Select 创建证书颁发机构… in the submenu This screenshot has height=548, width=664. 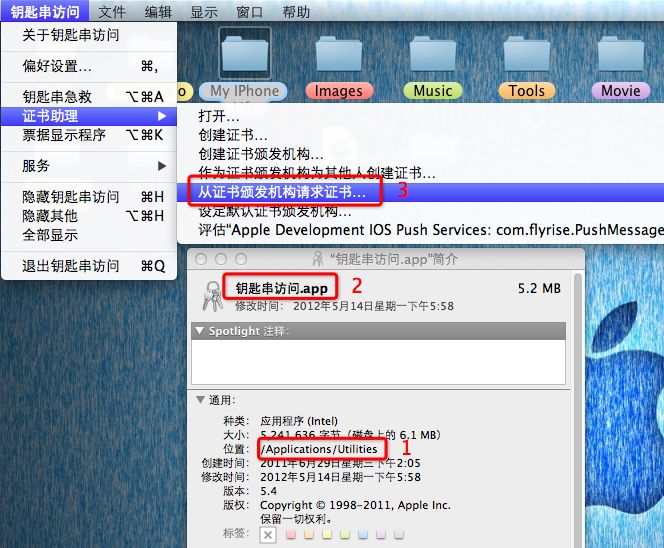click(420, 154)
